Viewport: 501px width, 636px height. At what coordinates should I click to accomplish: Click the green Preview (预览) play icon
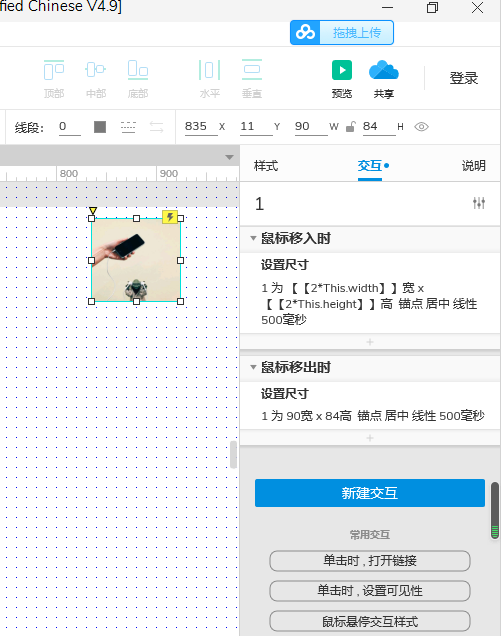click(342, 70)
